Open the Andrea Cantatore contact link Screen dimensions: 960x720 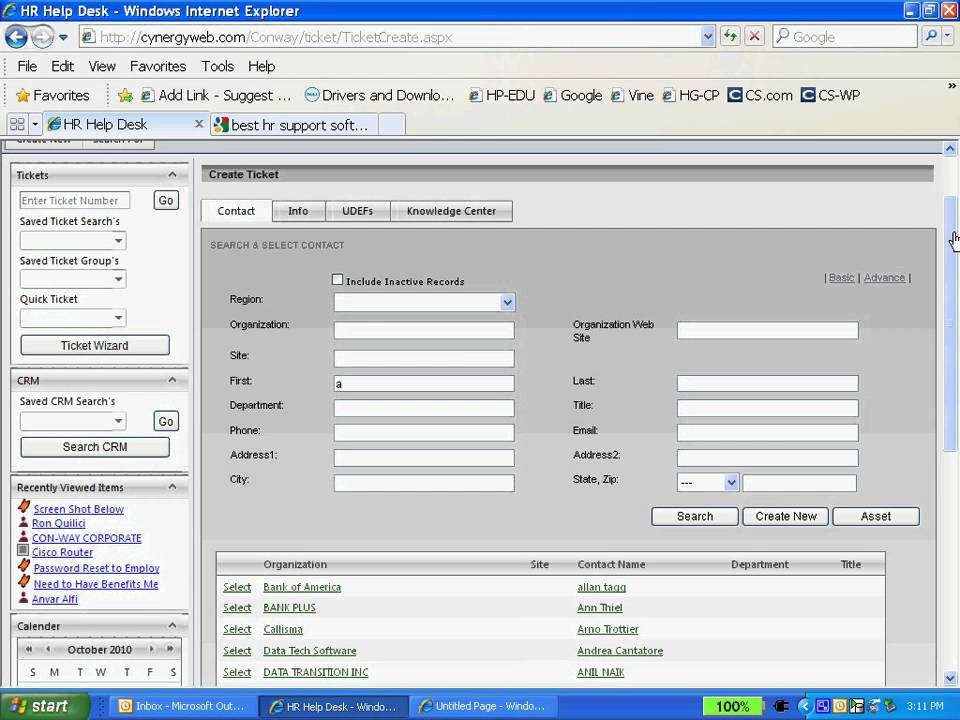click(620, 650)
